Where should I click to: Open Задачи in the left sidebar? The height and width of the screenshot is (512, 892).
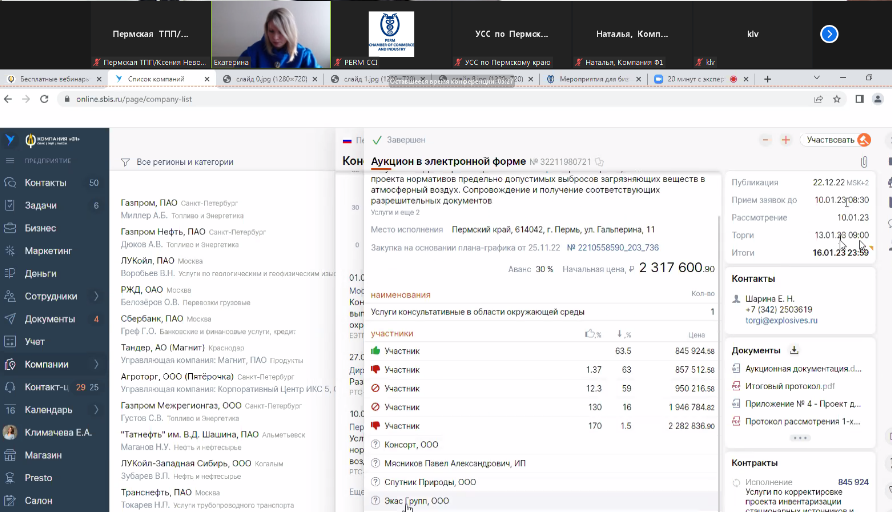click(x=41, y=205)
